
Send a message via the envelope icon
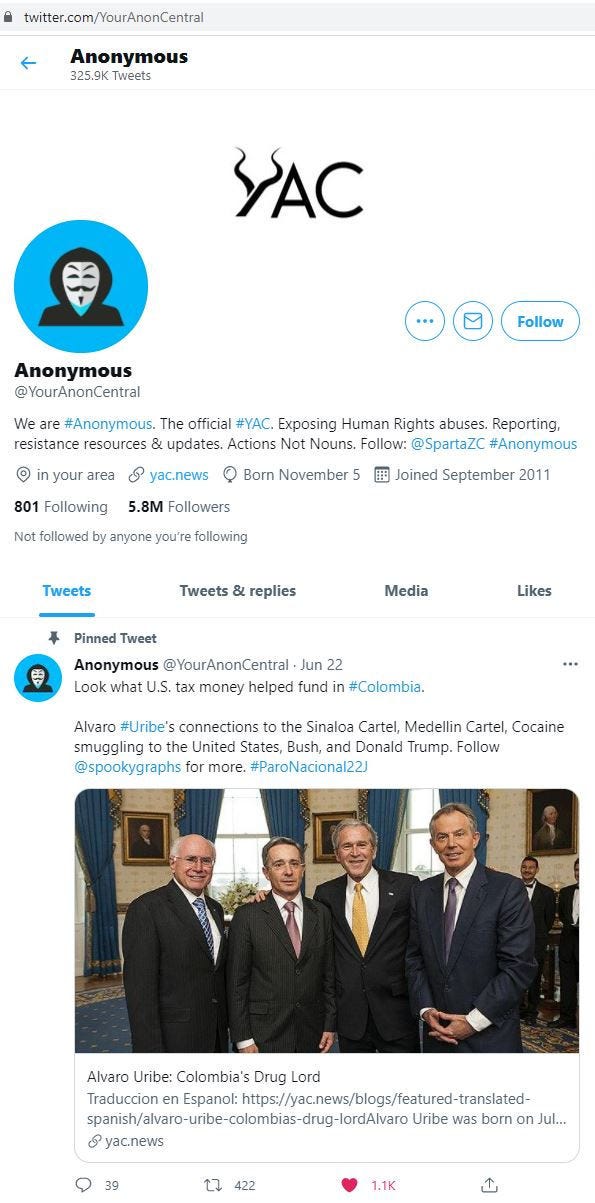click(x=473, y=321)
